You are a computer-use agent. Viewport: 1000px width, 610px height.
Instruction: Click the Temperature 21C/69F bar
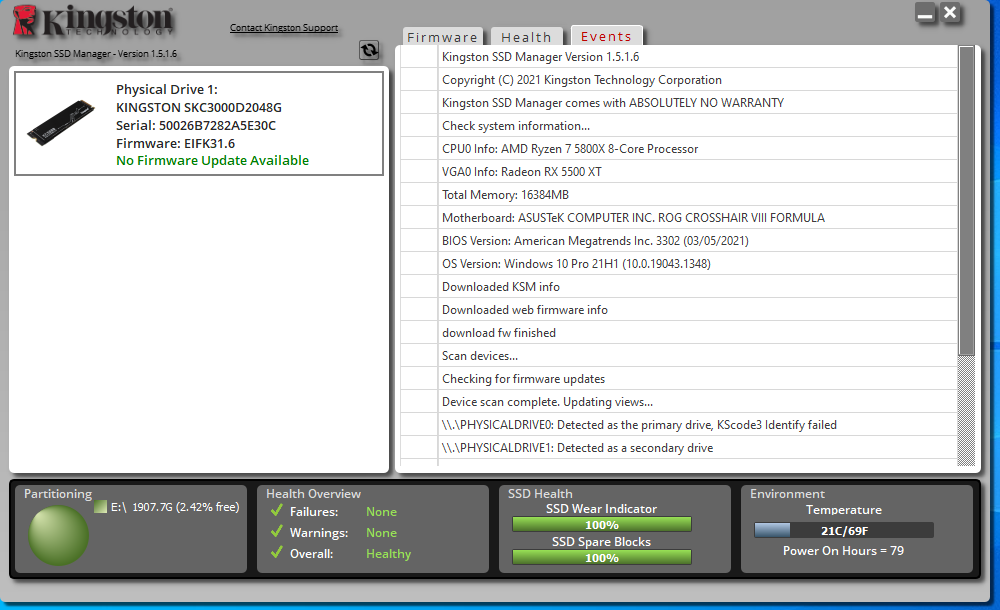coord(844,530)
